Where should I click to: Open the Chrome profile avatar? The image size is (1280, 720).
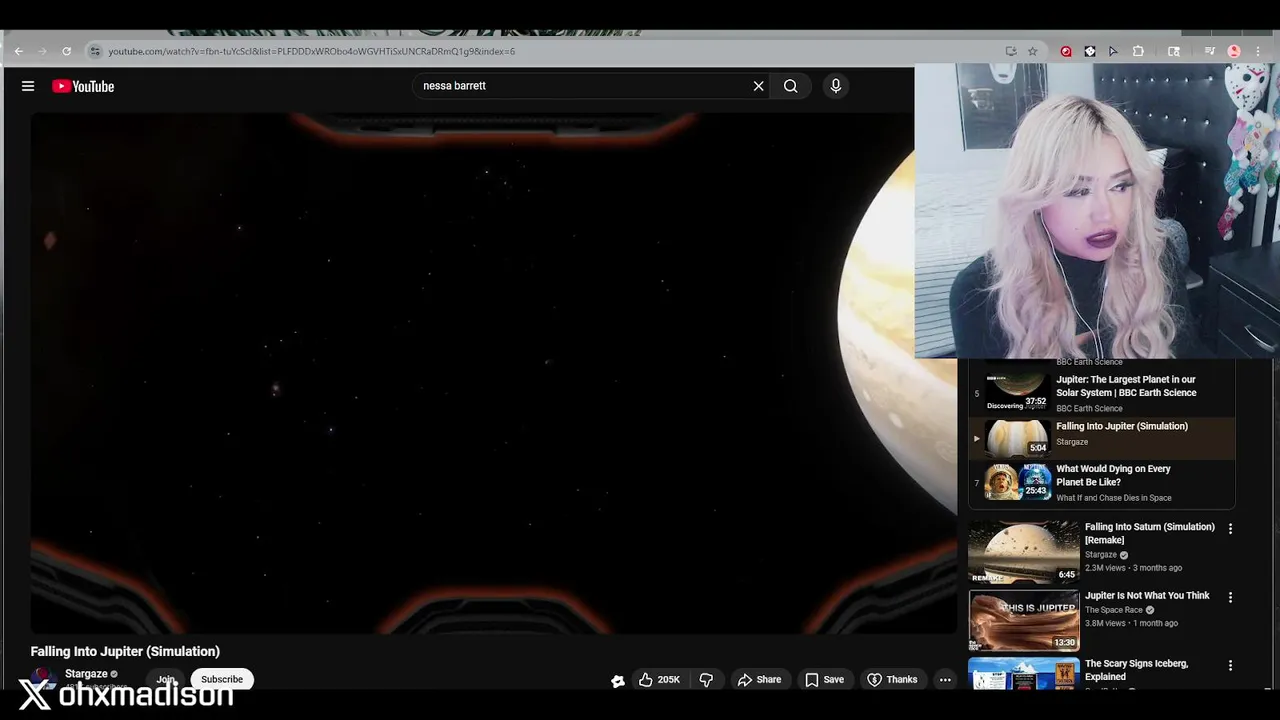(x=1234, y=51)
